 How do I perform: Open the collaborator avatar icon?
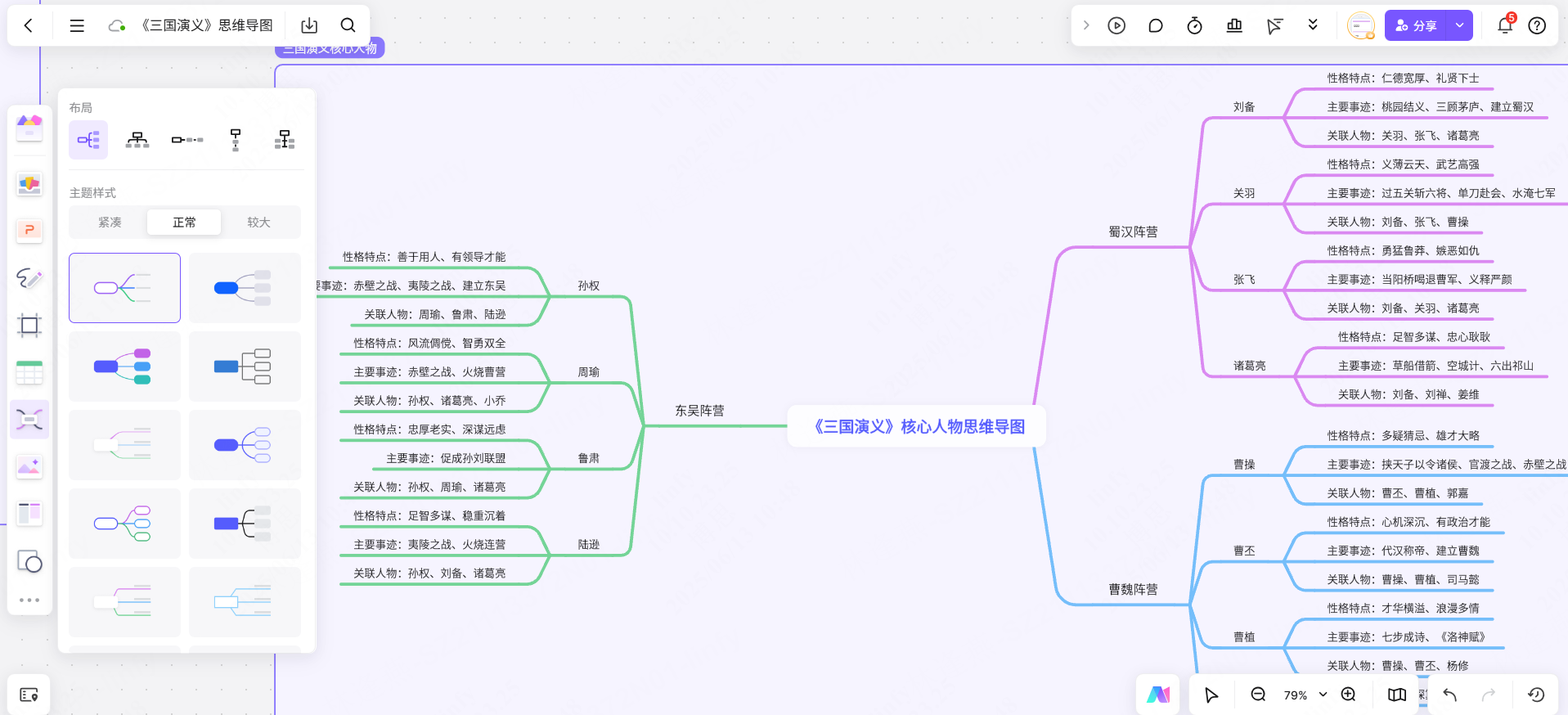[1361, 25]
